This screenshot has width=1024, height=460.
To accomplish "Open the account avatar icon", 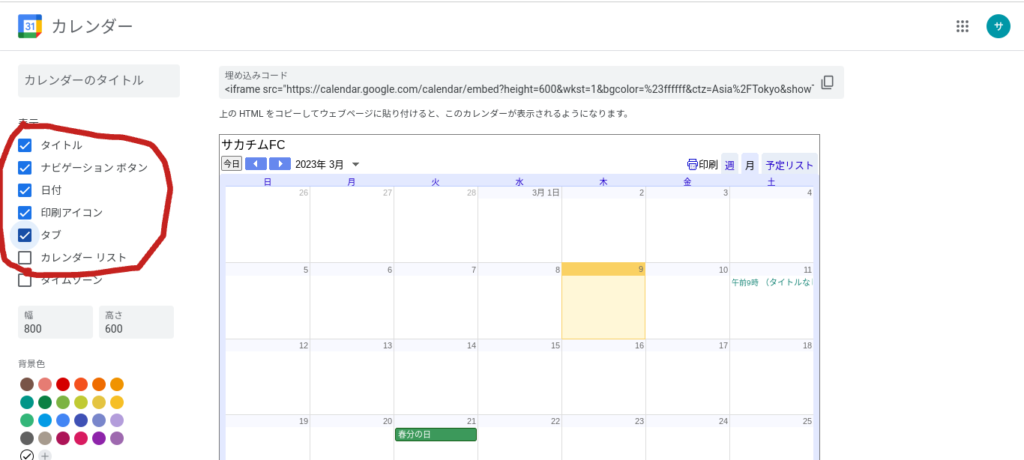I will 997,27.
